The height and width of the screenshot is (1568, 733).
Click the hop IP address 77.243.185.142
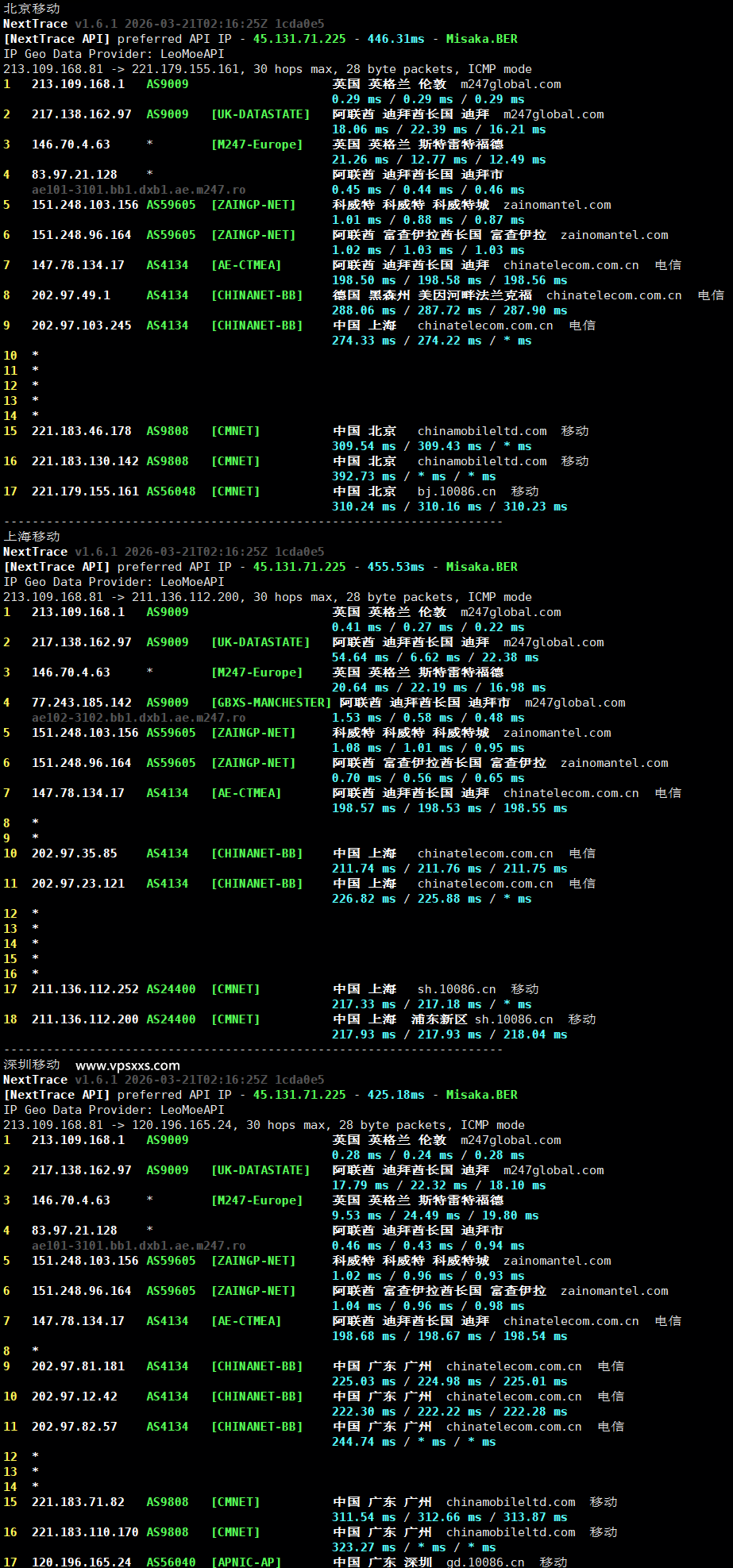tap(81, 703)
